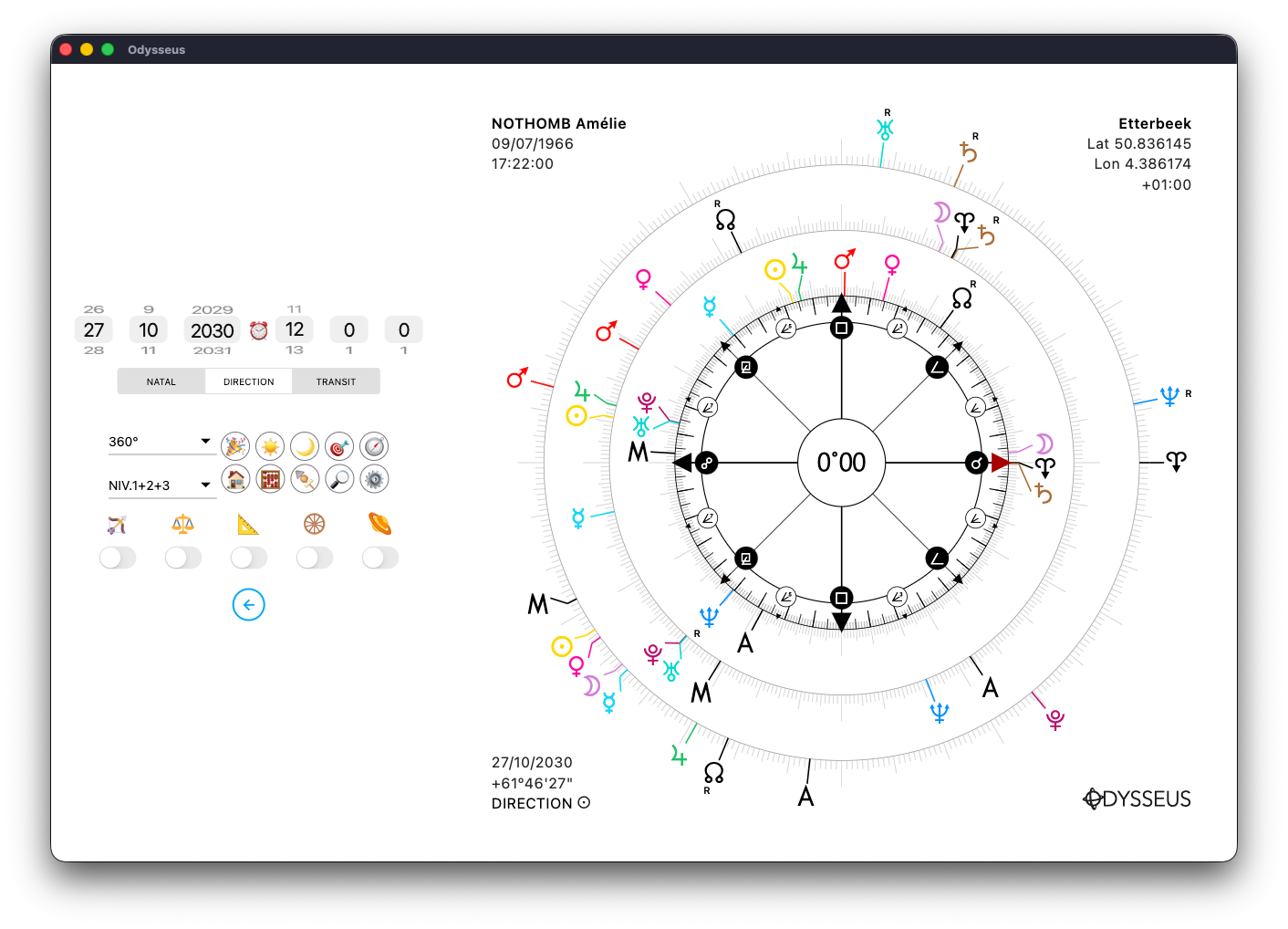Enable the switch under the ringed planet icon
This screenshot has height=929, width=1288.
380,558
